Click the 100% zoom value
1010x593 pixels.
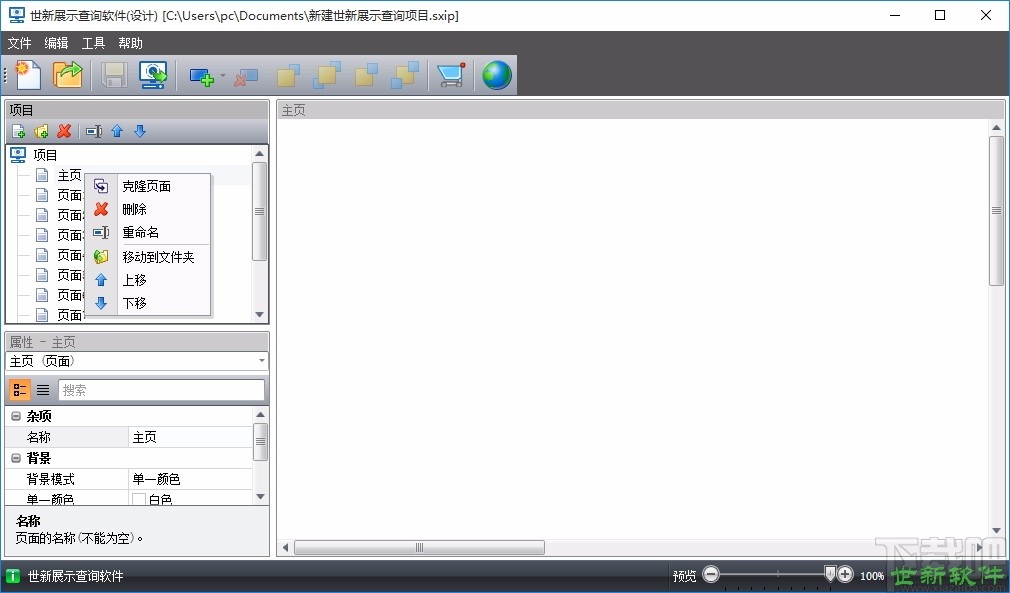(x=872, y=576)
